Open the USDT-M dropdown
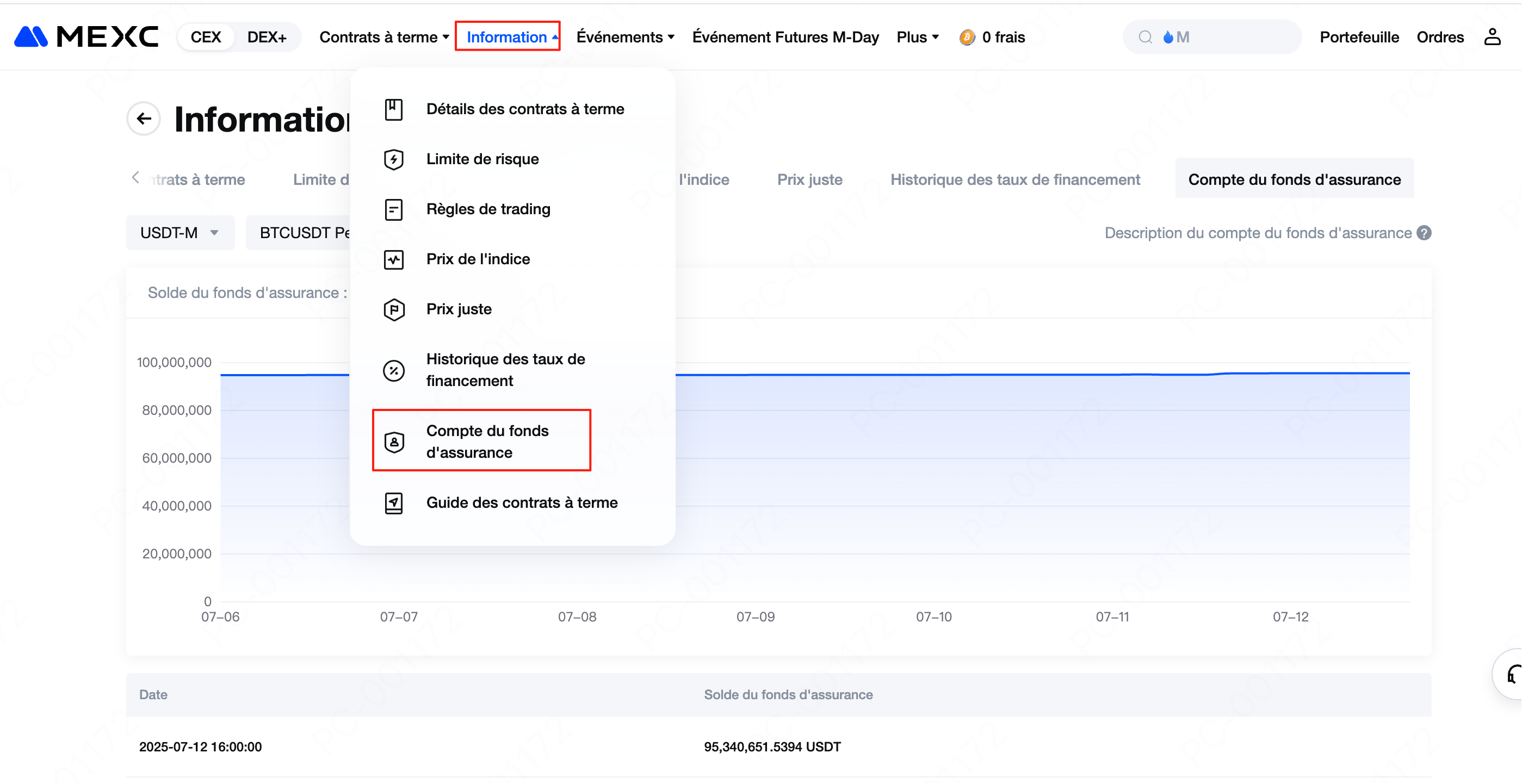 pyautogui.click(x=180, y=233)
